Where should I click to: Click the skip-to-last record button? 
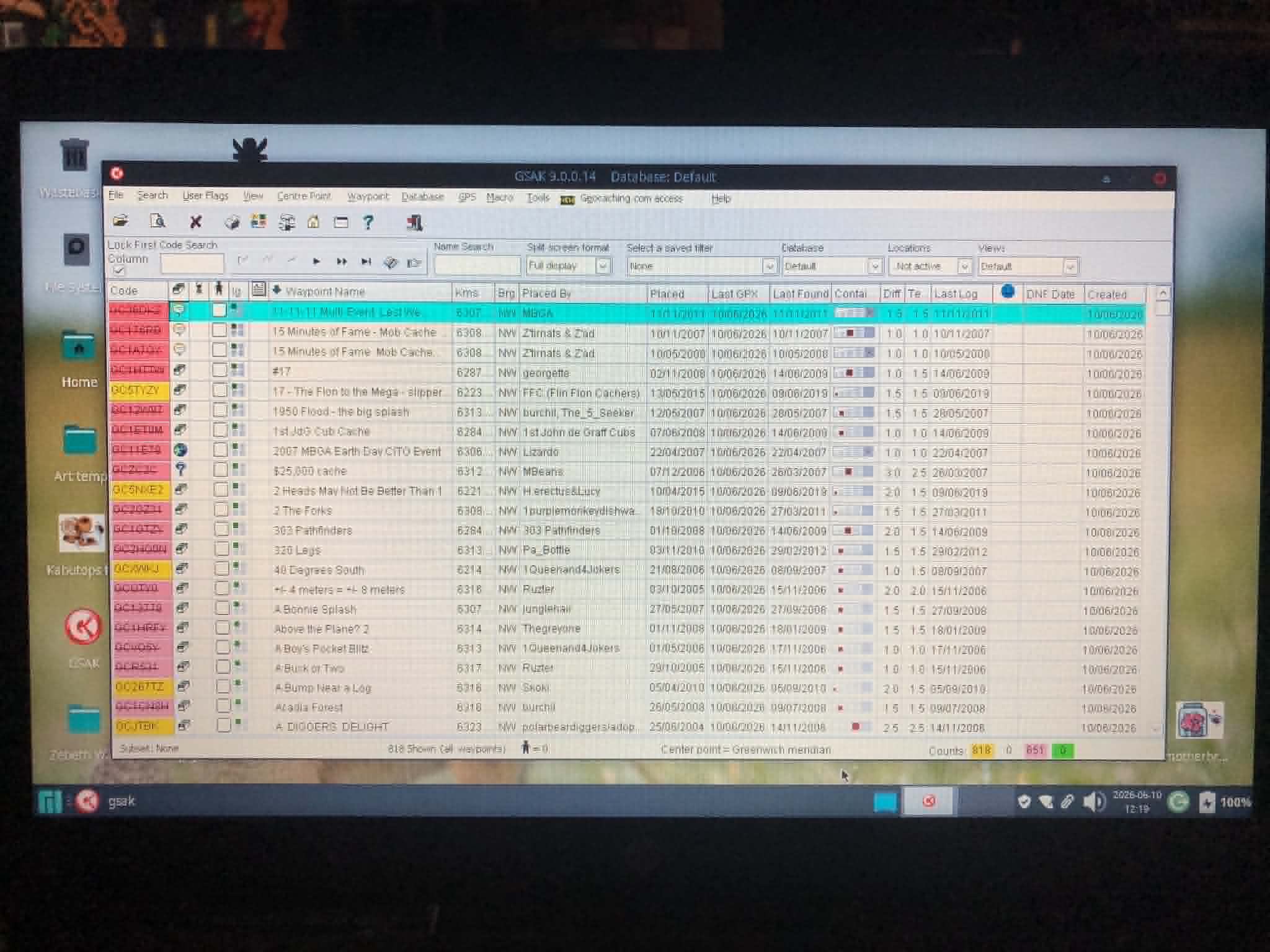point(366,262)
